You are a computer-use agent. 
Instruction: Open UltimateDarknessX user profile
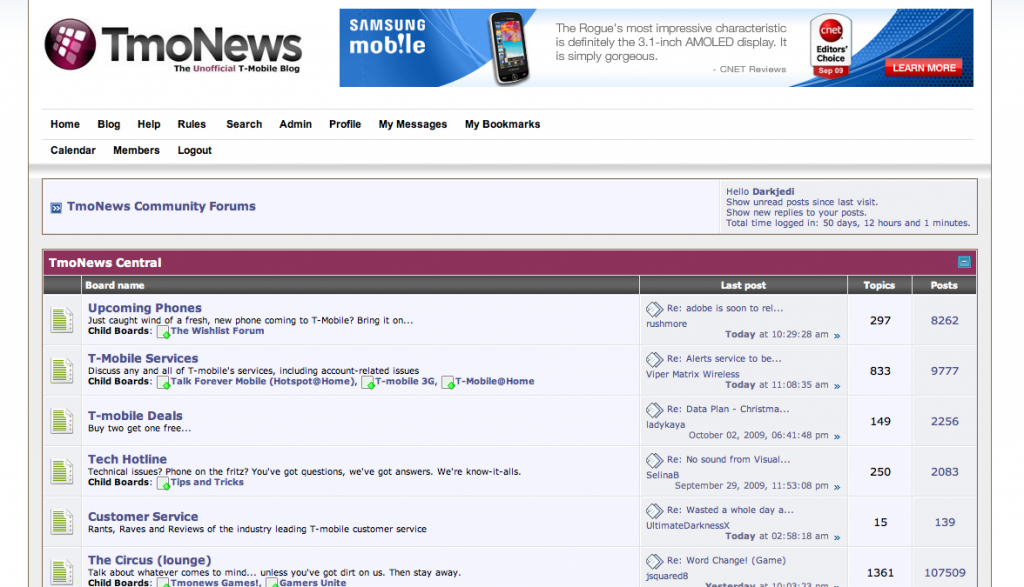(688, 526)
